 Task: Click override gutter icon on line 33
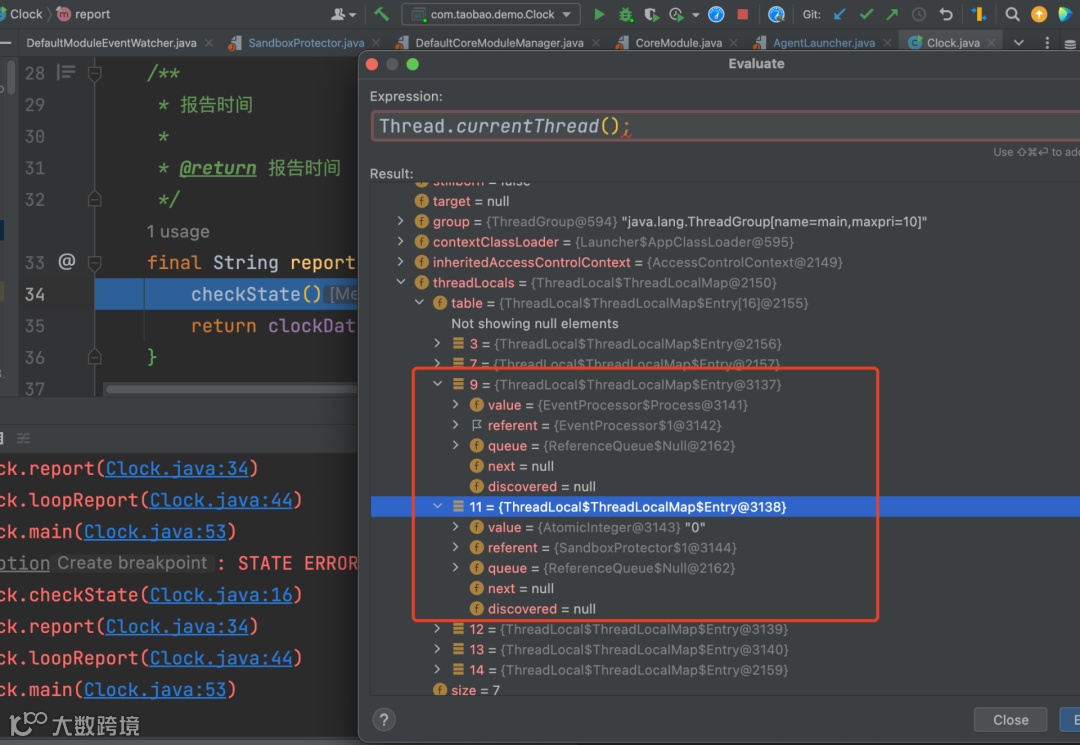[x=66, y=262]
